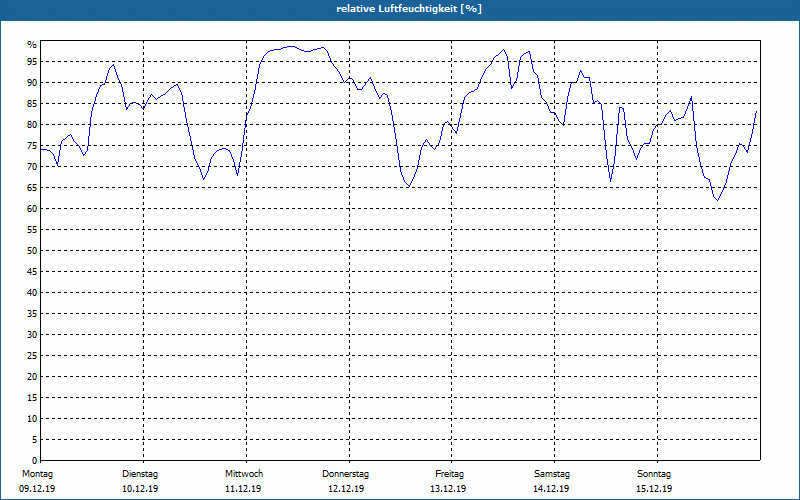The width and height of the screenshot is (800, 500).
Task: Select the 'Samstag' day label
Action: [552, 474]
